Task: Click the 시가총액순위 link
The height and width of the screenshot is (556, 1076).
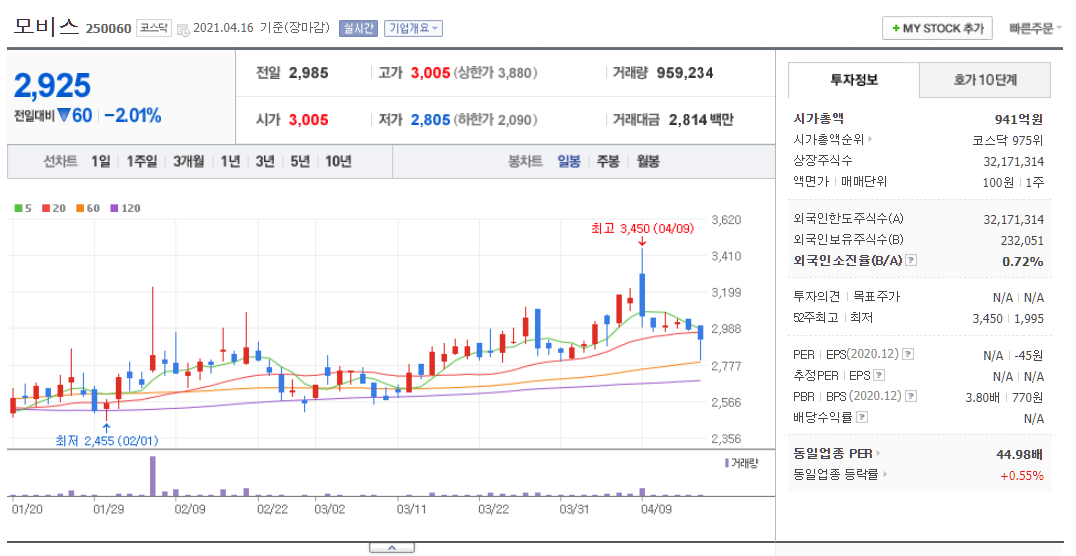Action: (829, 139)
